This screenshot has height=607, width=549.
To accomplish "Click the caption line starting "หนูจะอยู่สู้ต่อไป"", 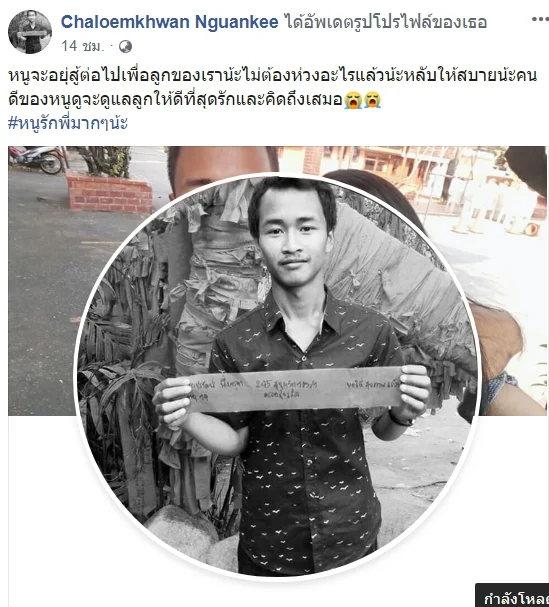I will coord(273,76).
